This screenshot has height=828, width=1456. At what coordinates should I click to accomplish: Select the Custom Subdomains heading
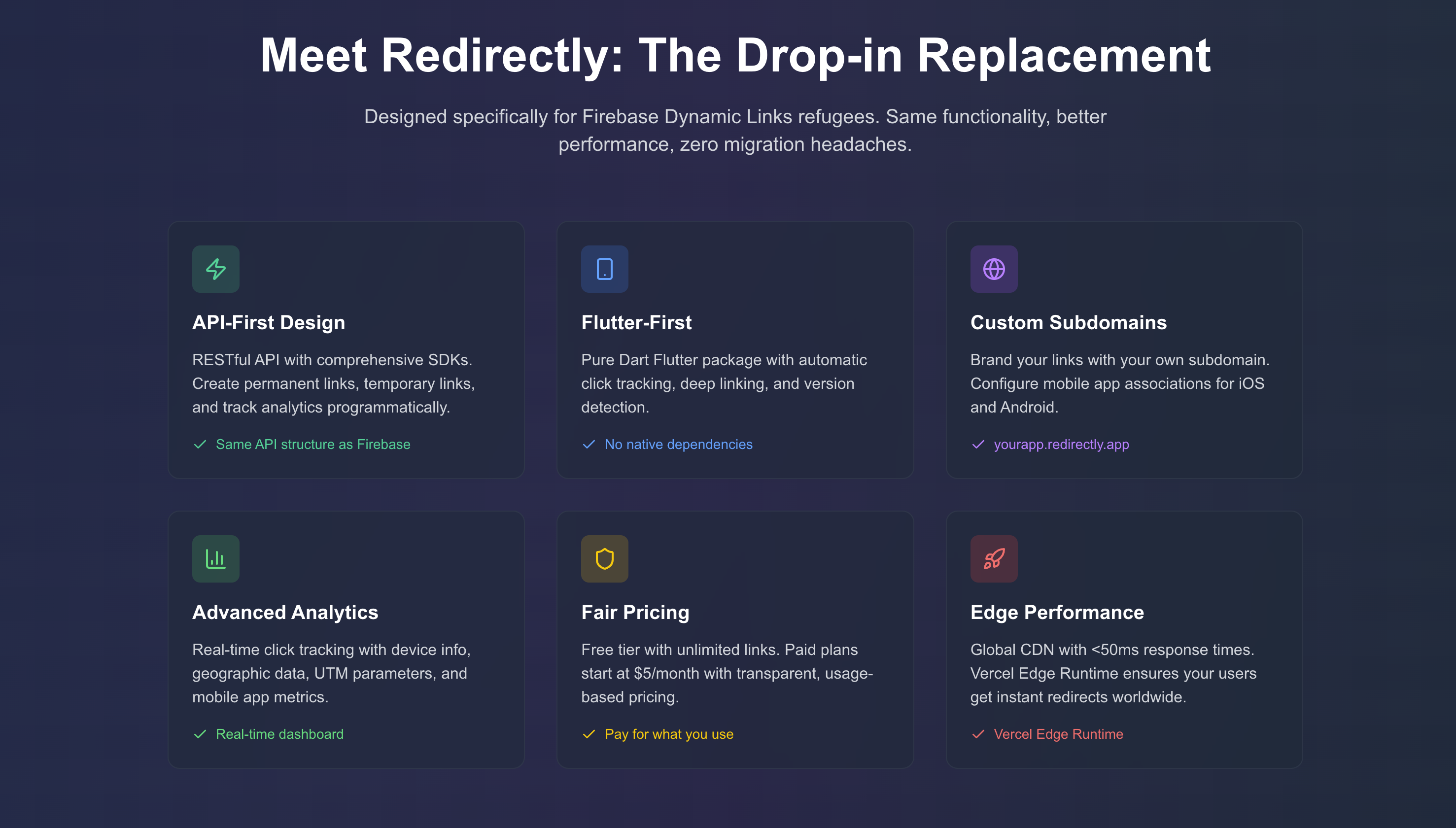1068,322
